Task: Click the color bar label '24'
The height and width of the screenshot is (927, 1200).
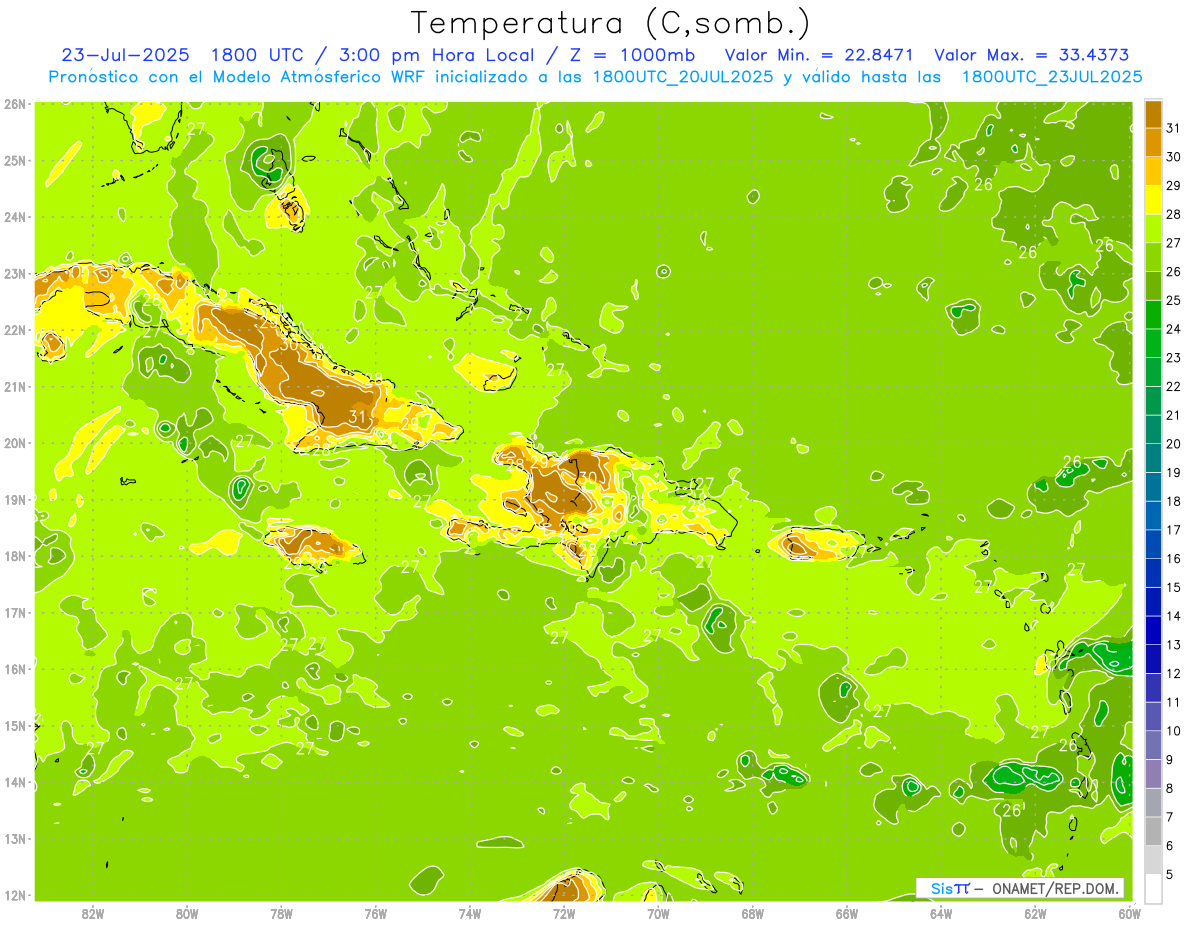Action: pos(1174,329)
